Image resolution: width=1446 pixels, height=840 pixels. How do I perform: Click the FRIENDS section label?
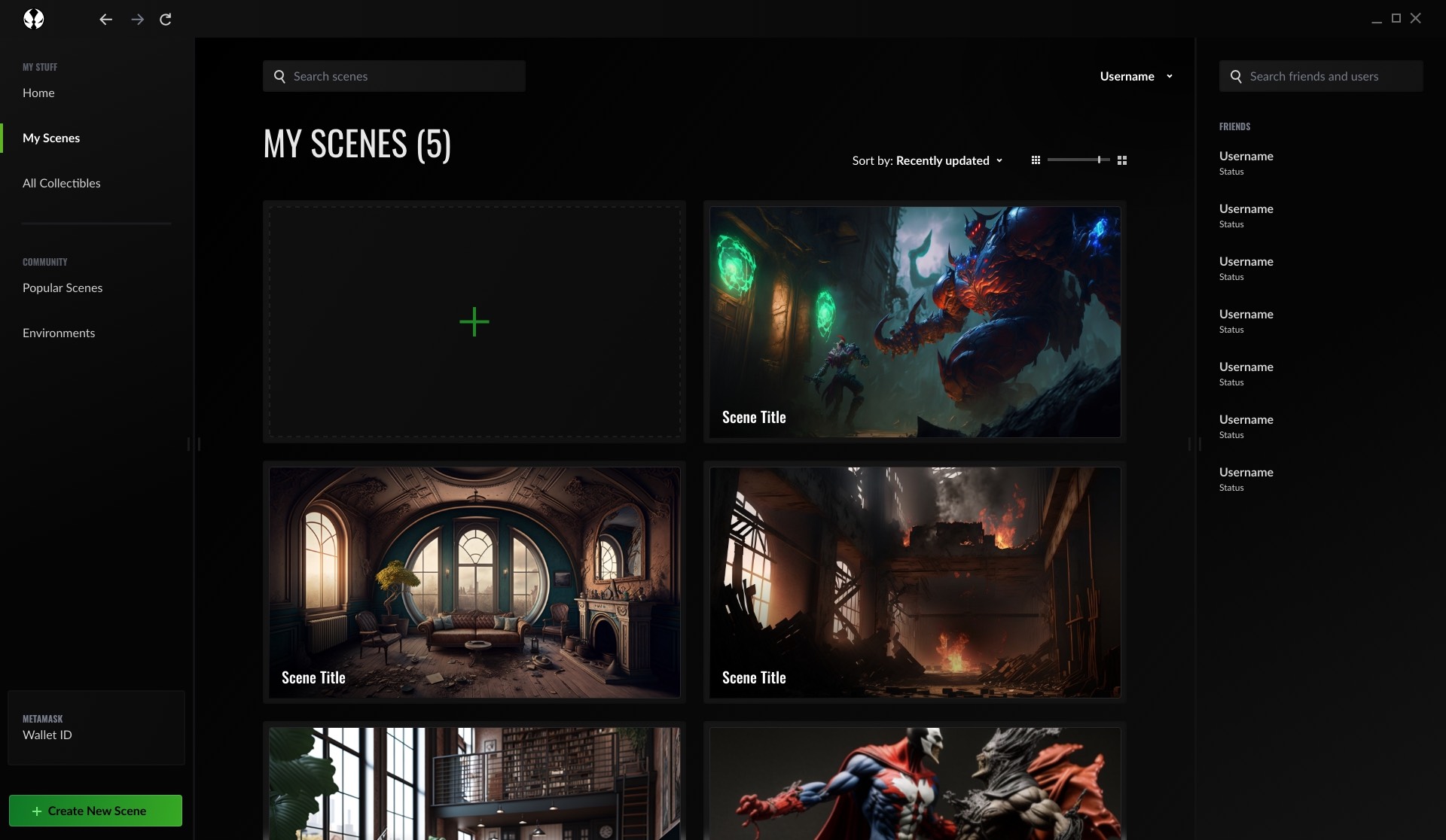click(1234, 126)
